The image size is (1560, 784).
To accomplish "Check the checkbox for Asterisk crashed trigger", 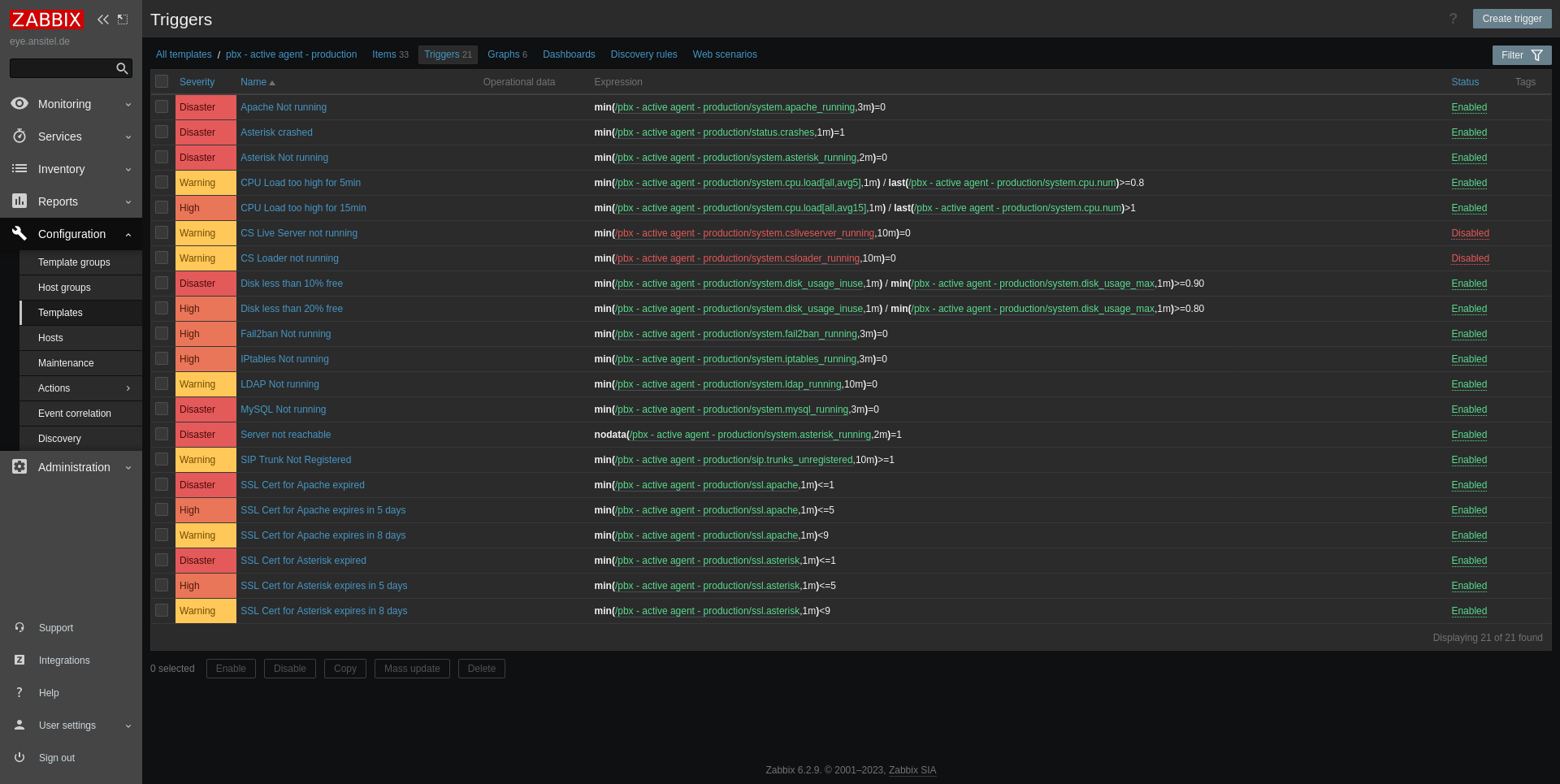I will click(162, 132).
